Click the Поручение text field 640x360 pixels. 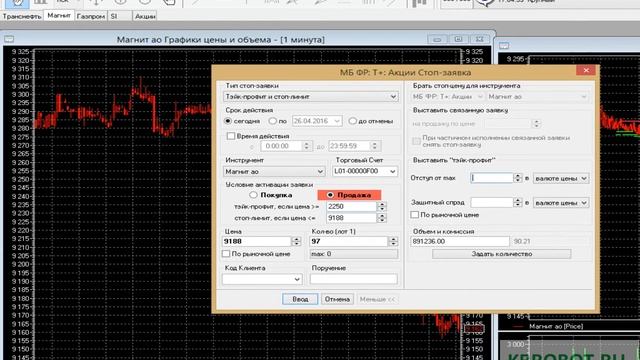353,279
